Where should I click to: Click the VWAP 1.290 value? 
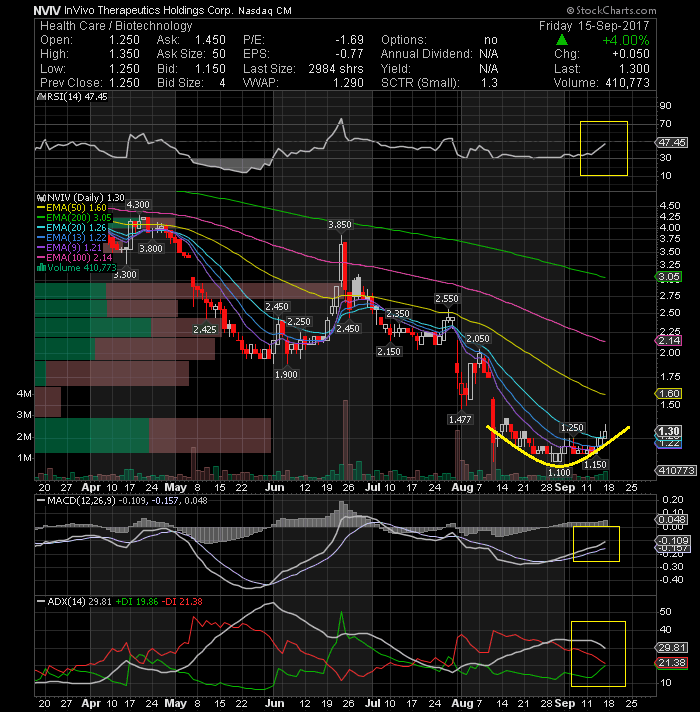click(348, 83)
